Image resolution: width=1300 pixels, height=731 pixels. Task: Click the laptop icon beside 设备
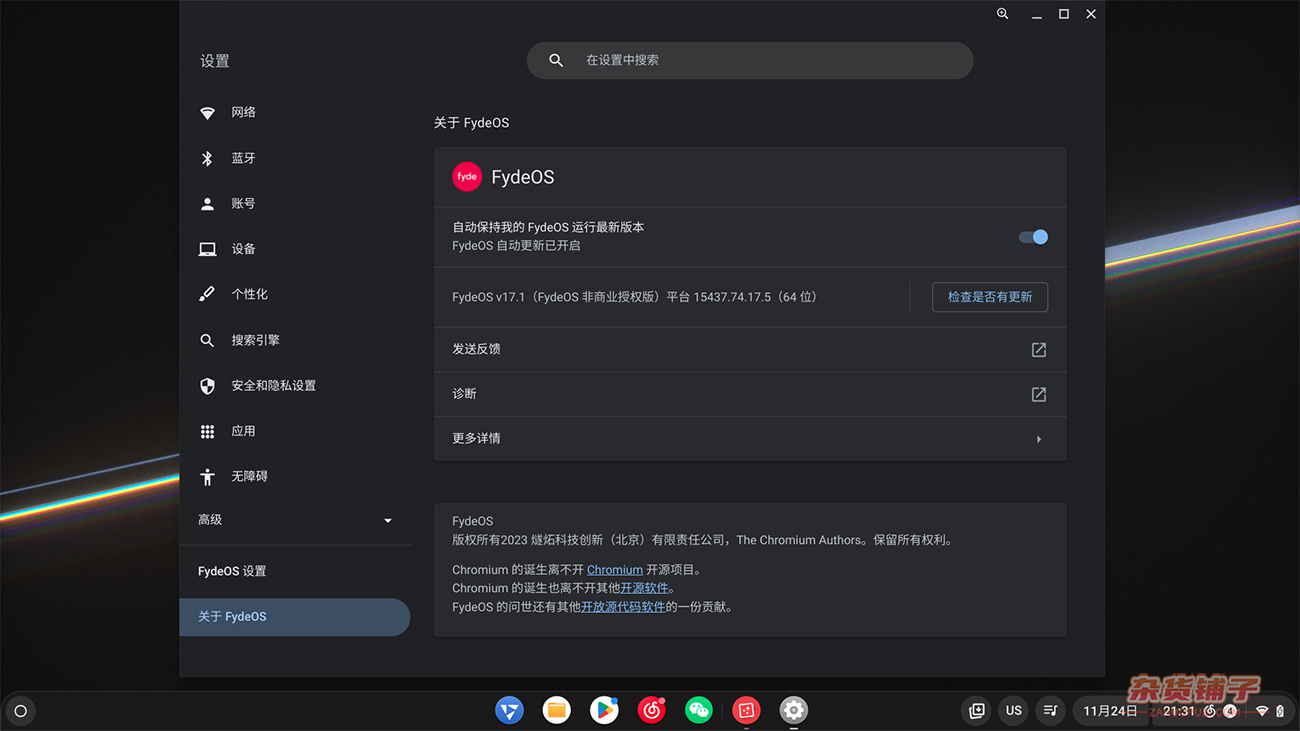click(x=207, y=249)
